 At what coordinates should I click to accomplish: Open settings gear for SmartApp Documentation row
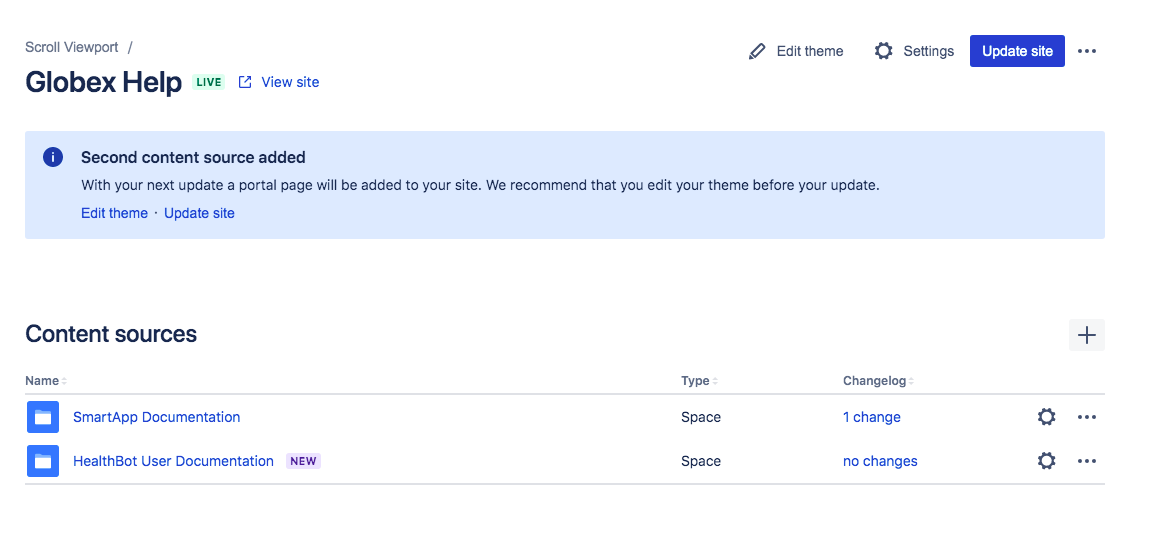coord(1046,417)
